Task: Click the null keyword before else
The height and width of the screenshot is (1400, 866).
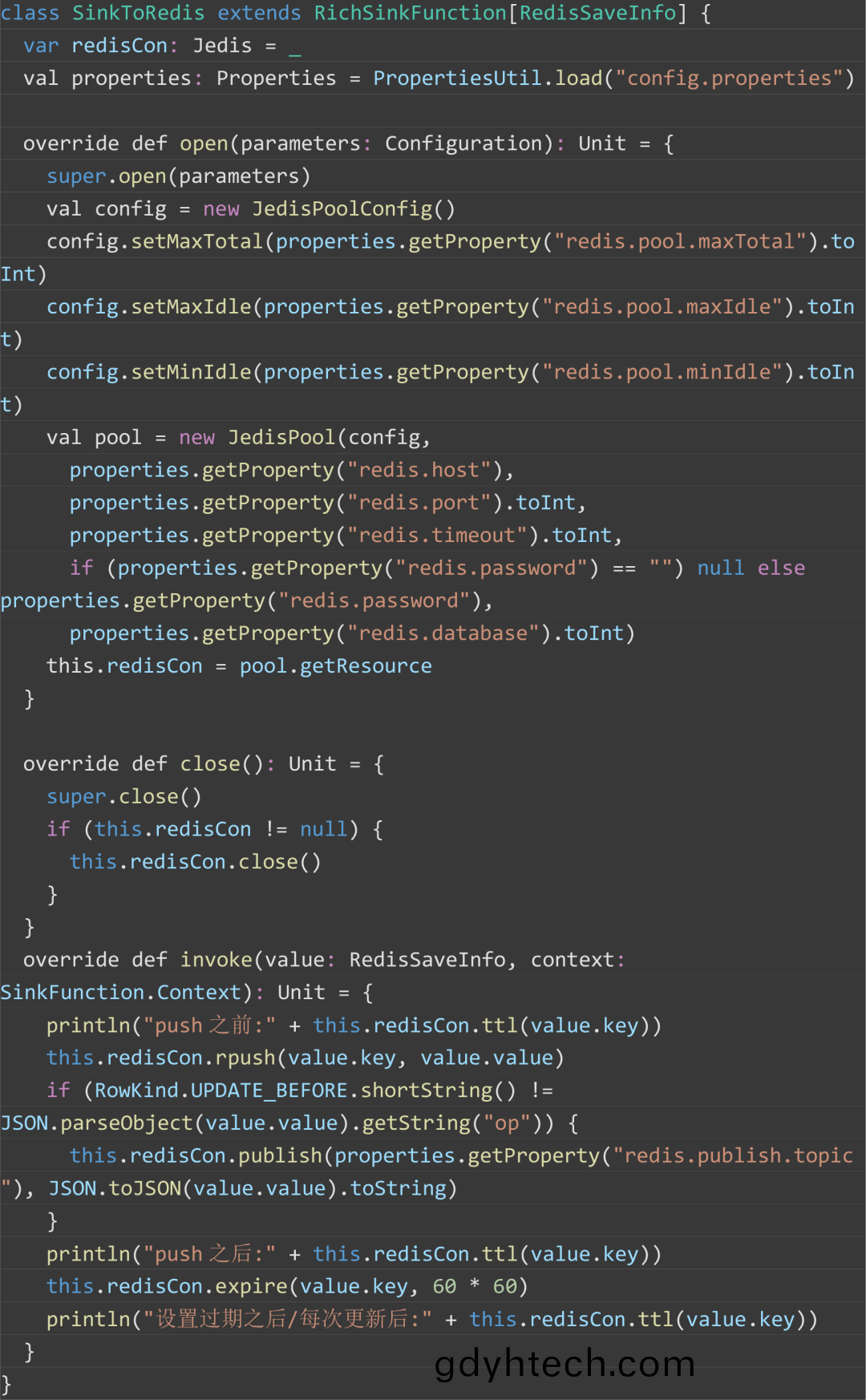Action: [721, 568]
